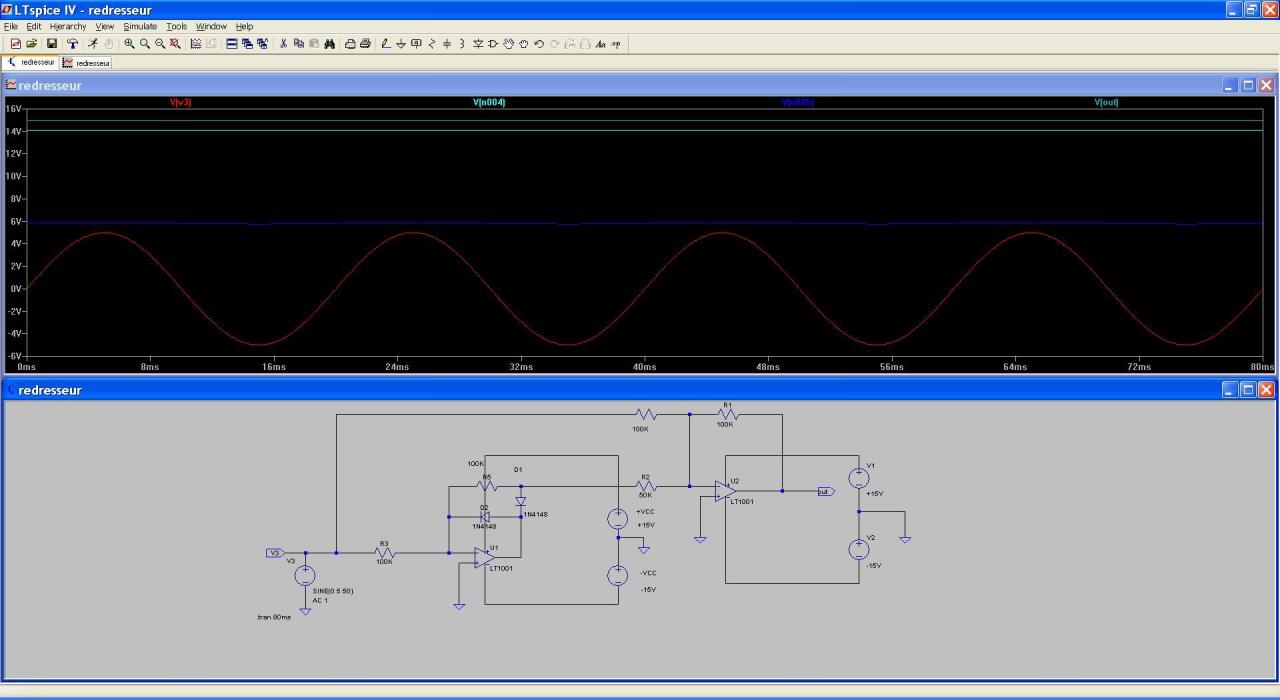The width and height of the screenshot is (1280, 700).
Task: Switch to the second redresseur waveform tab
Action: pos(87,63)
